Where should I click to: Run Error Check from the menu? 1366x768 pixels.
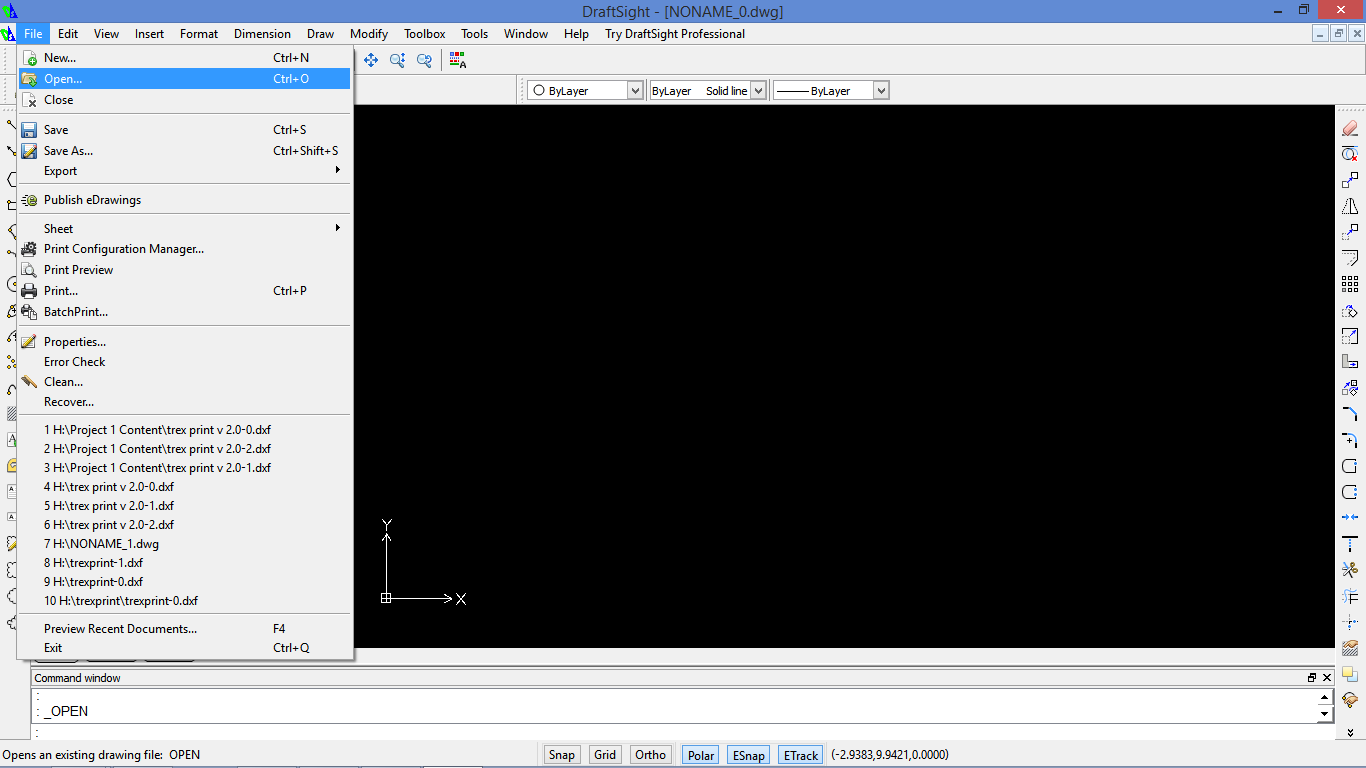click(x=185, y=362)
